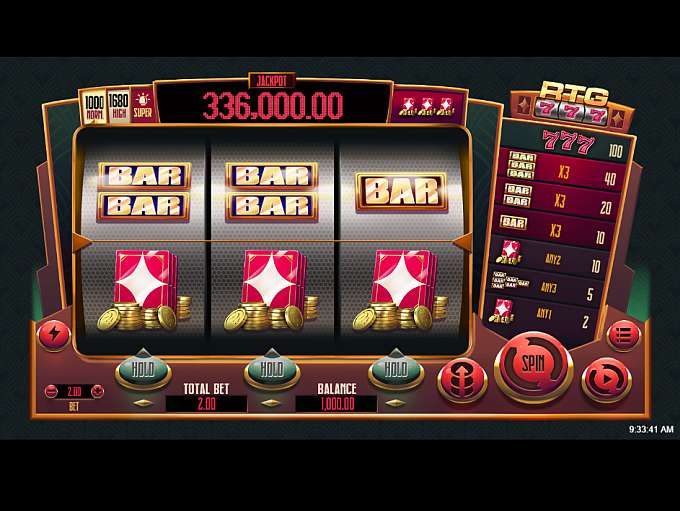Image resolution: width=680 pixels, height=511 pixels.
Task: Decrease the bet with minus icon
Action: 51,391
